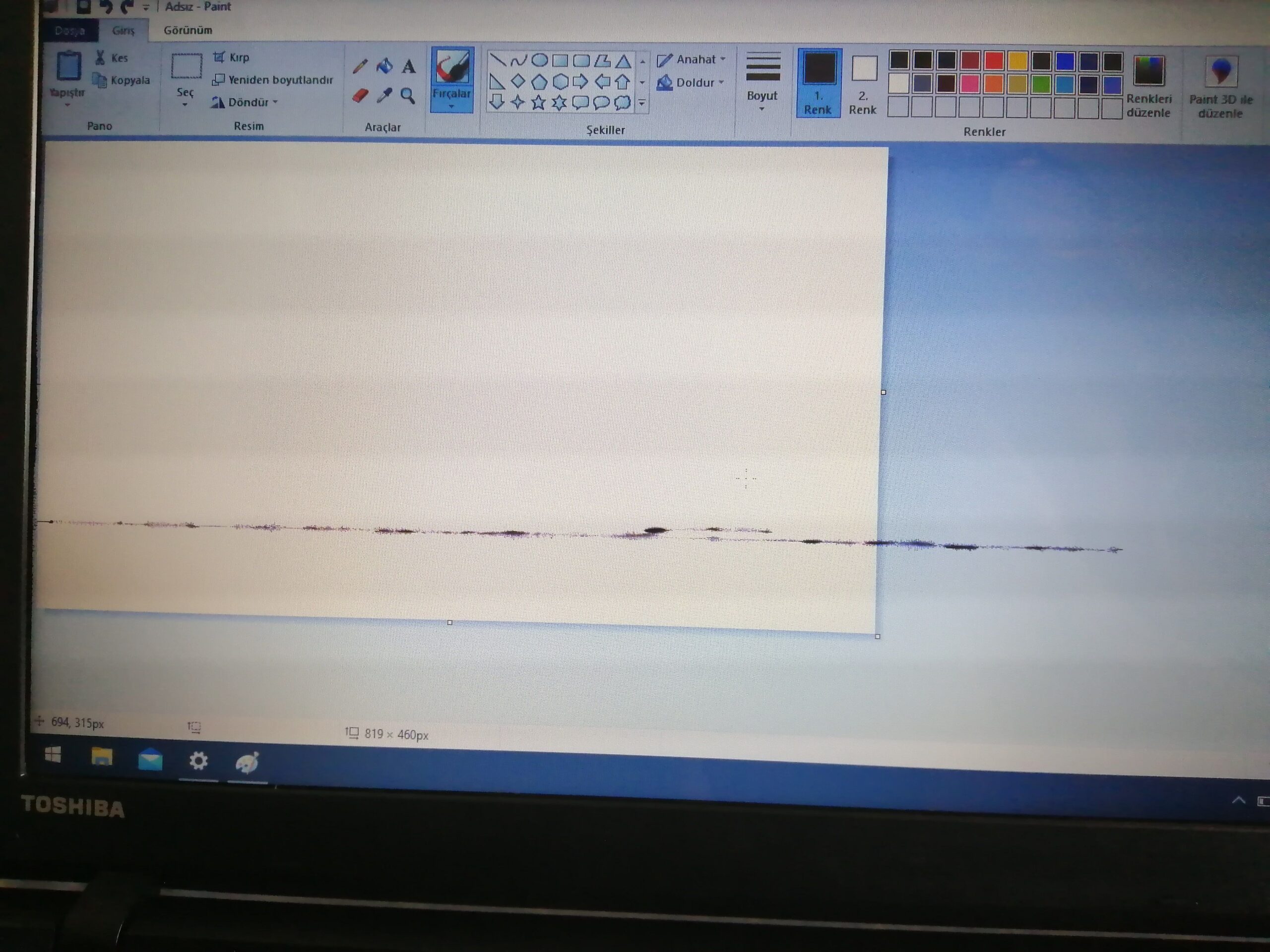Viewport: 1270px width, 952px height.
Task: Choose the Up arrow shape
Action: point(623,83)
